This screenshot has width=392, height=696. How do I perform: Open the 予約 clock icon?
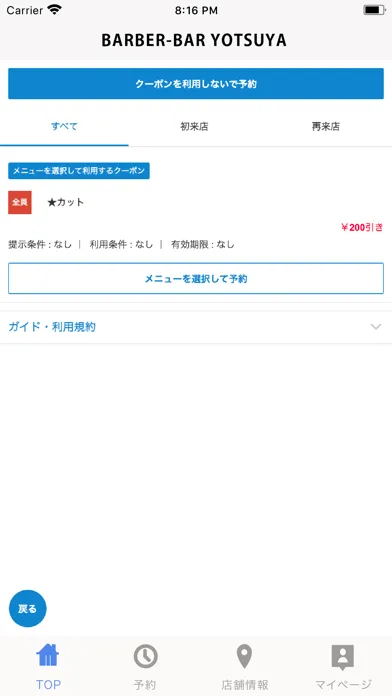(x=146, y=656)
